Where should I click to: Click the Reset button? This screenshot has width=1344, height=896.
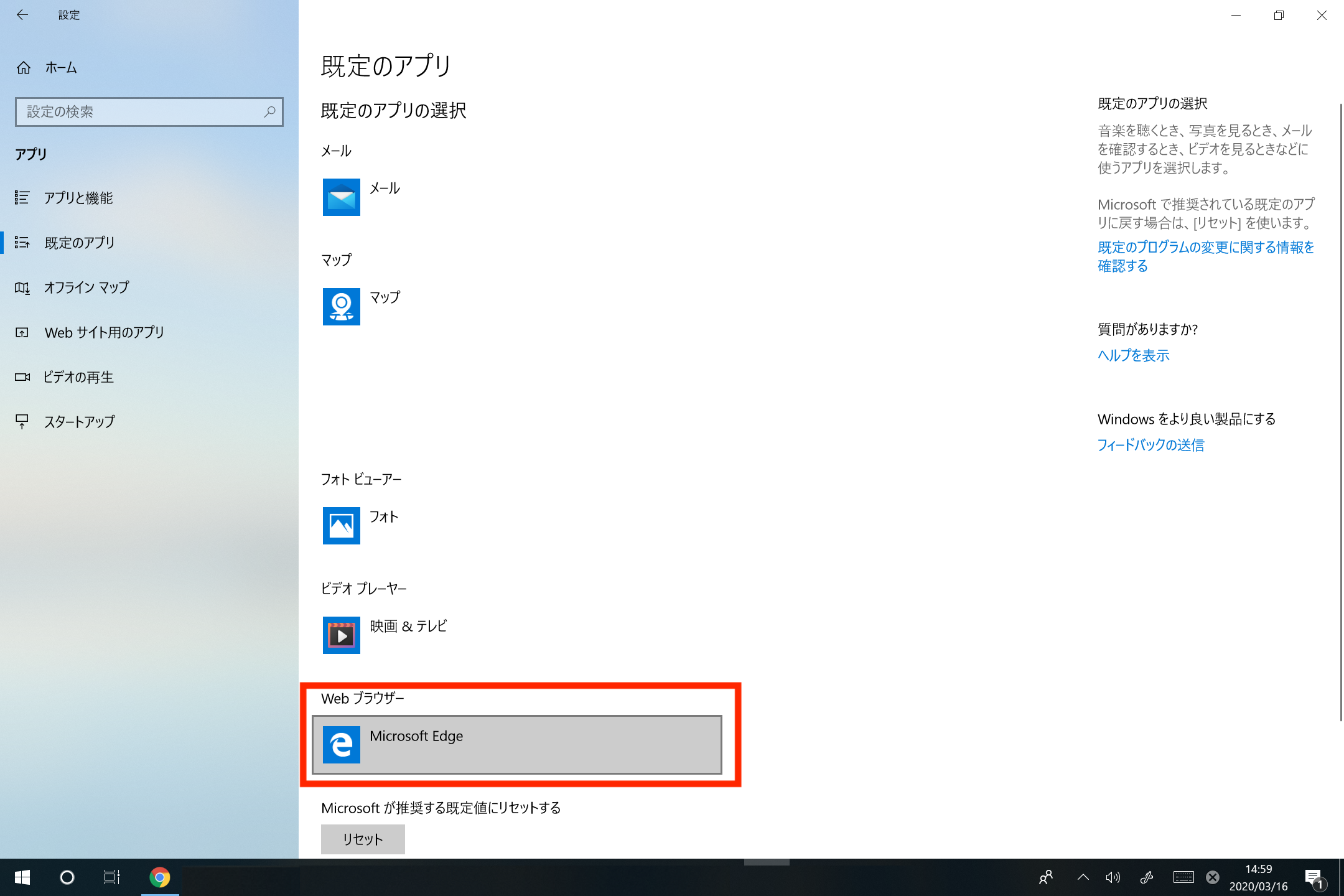[363, 839]
